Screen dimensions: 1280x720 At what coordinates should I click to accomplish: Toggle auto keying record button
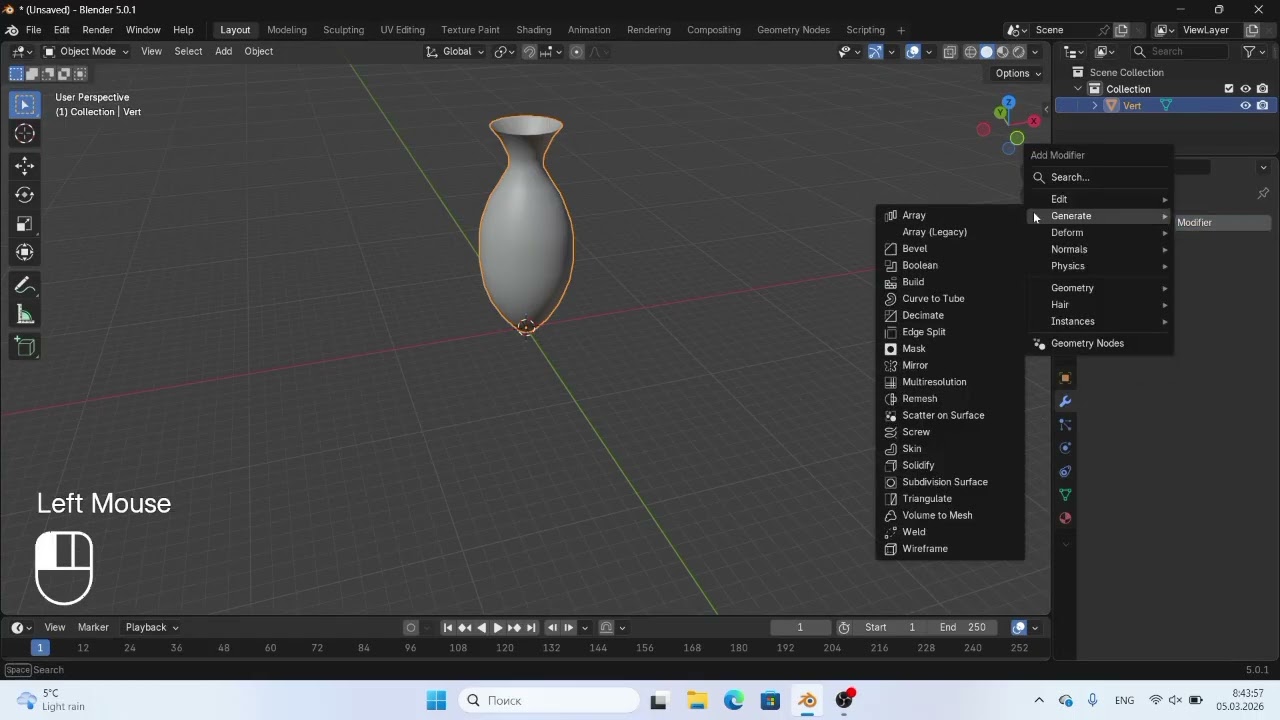411,628
